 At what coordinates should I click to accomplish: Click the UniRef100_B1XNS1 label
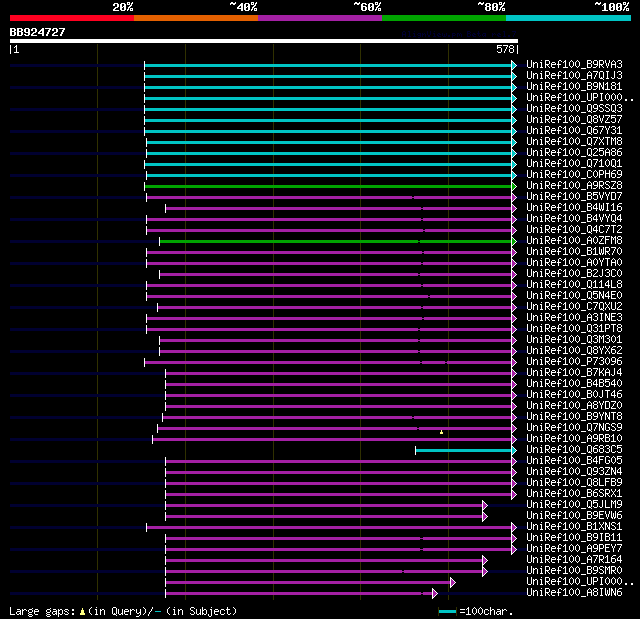(x=574, y=527)
